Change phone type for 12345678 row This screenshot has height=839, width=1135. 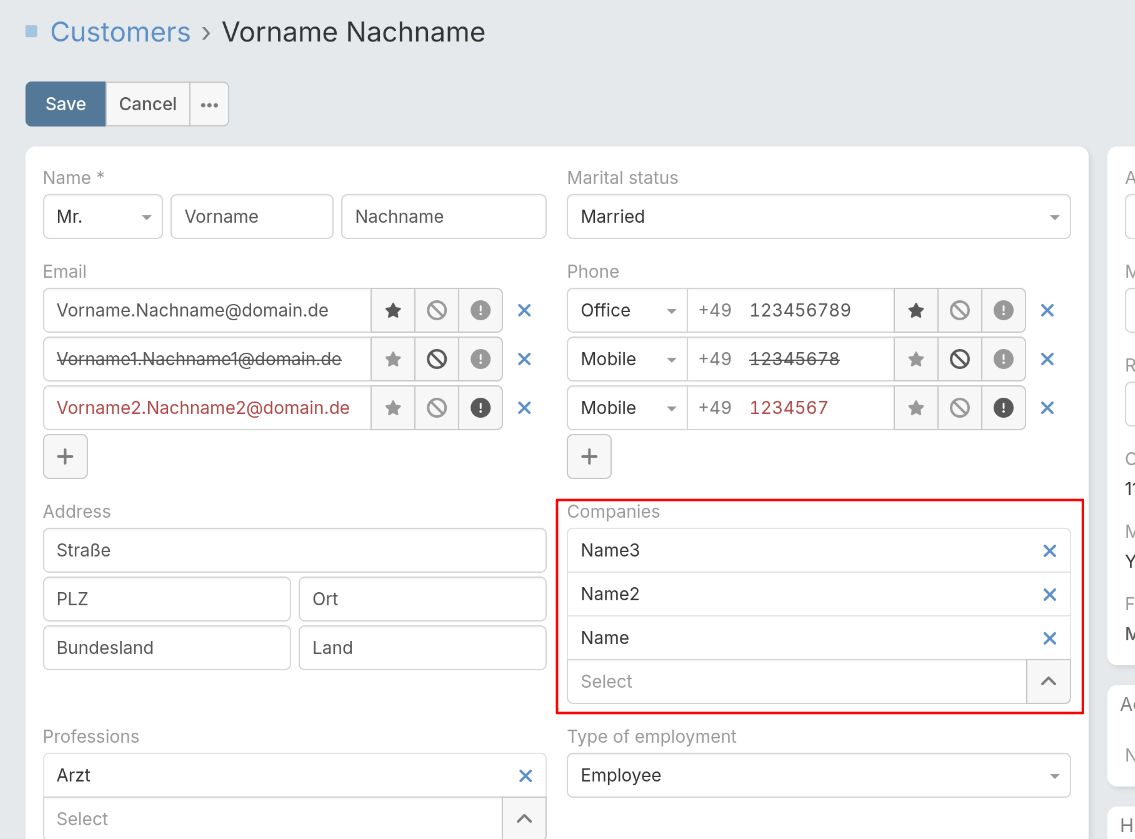[627, 359]
